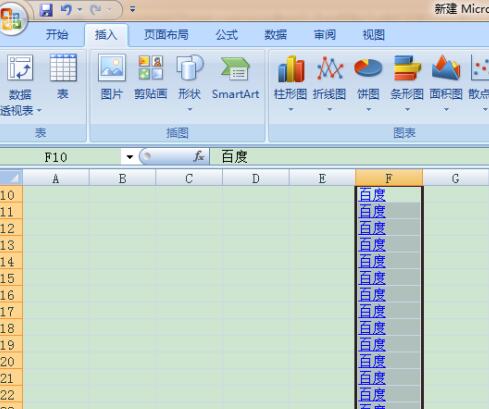Expand the 折线图 dropdown arrow
The width and height of the screenshot is (489, 409).
tap(329, 109)
